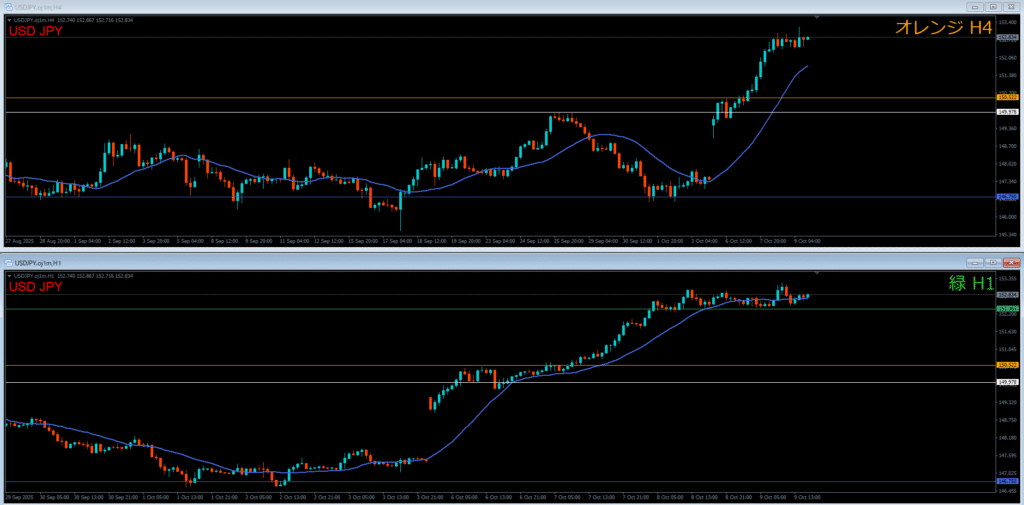Click the H1 chart window title icon
This screenshot has width=1024, height=505.
[x=7, y=261]
